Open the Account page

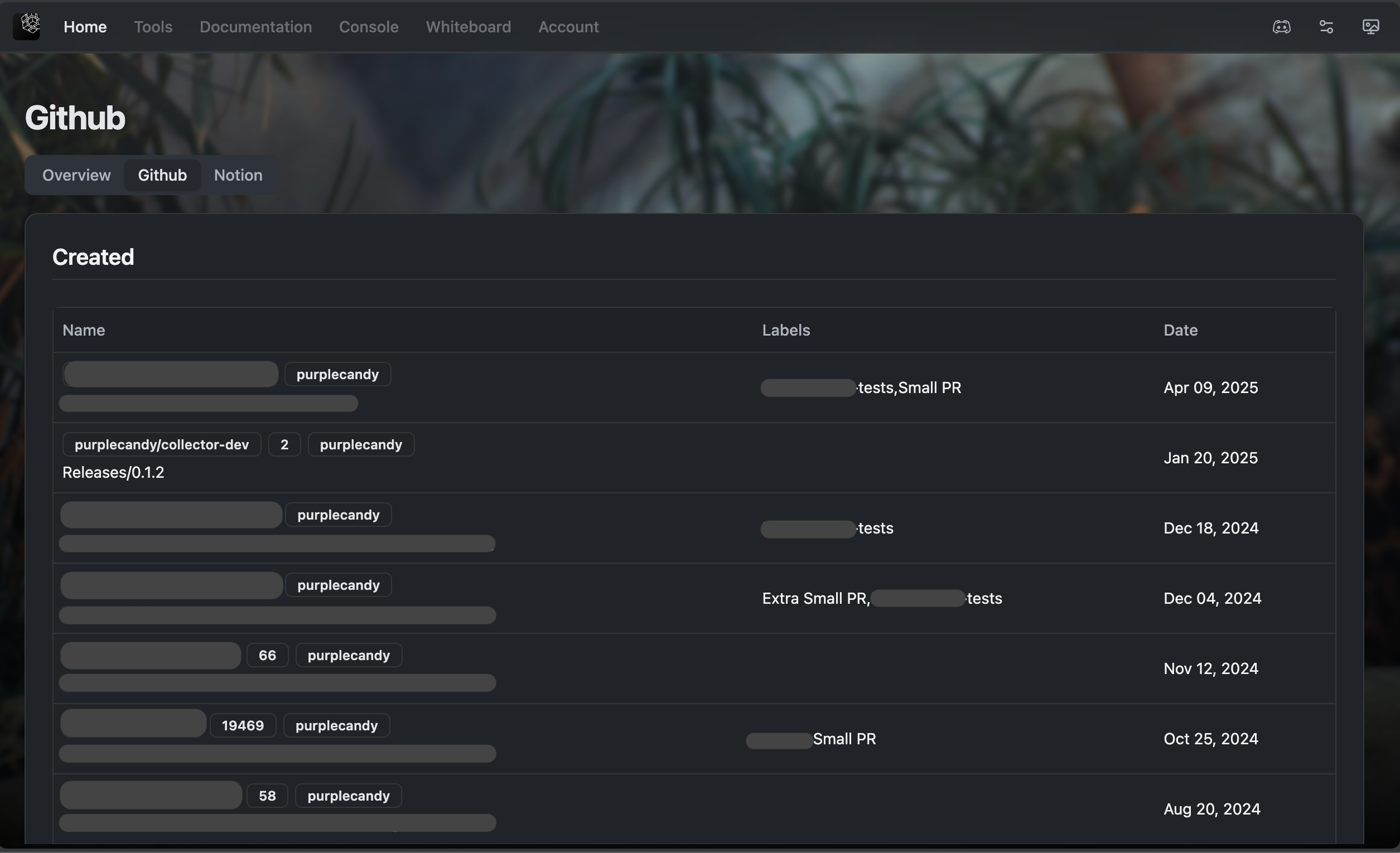(x=568, y=27)
